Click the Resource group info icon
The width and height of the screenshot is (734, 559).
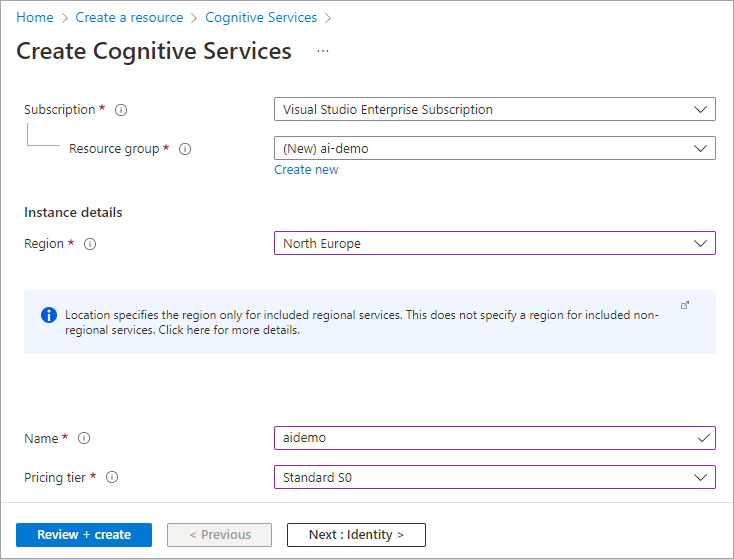click(x=185, y=149)
